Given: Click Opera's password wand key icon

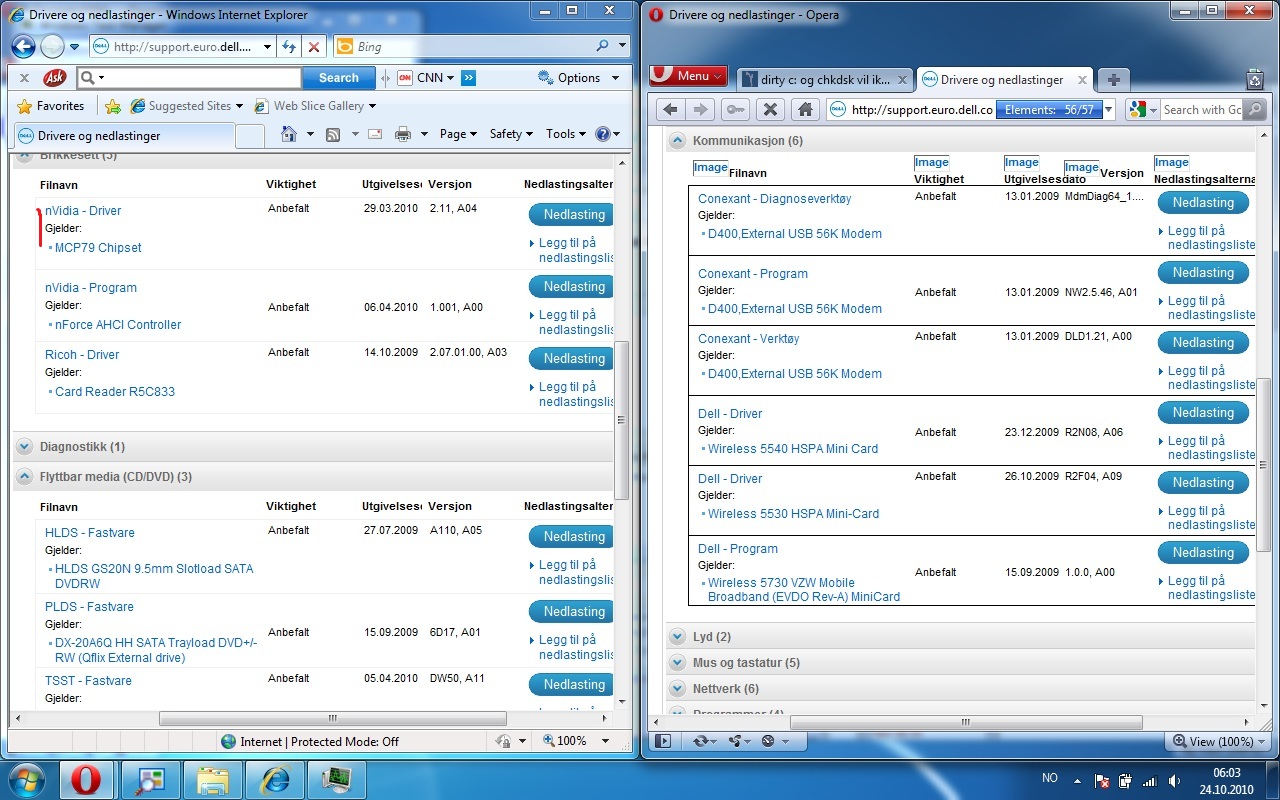Looking at the screenshot, I should (x=734, y=110).
